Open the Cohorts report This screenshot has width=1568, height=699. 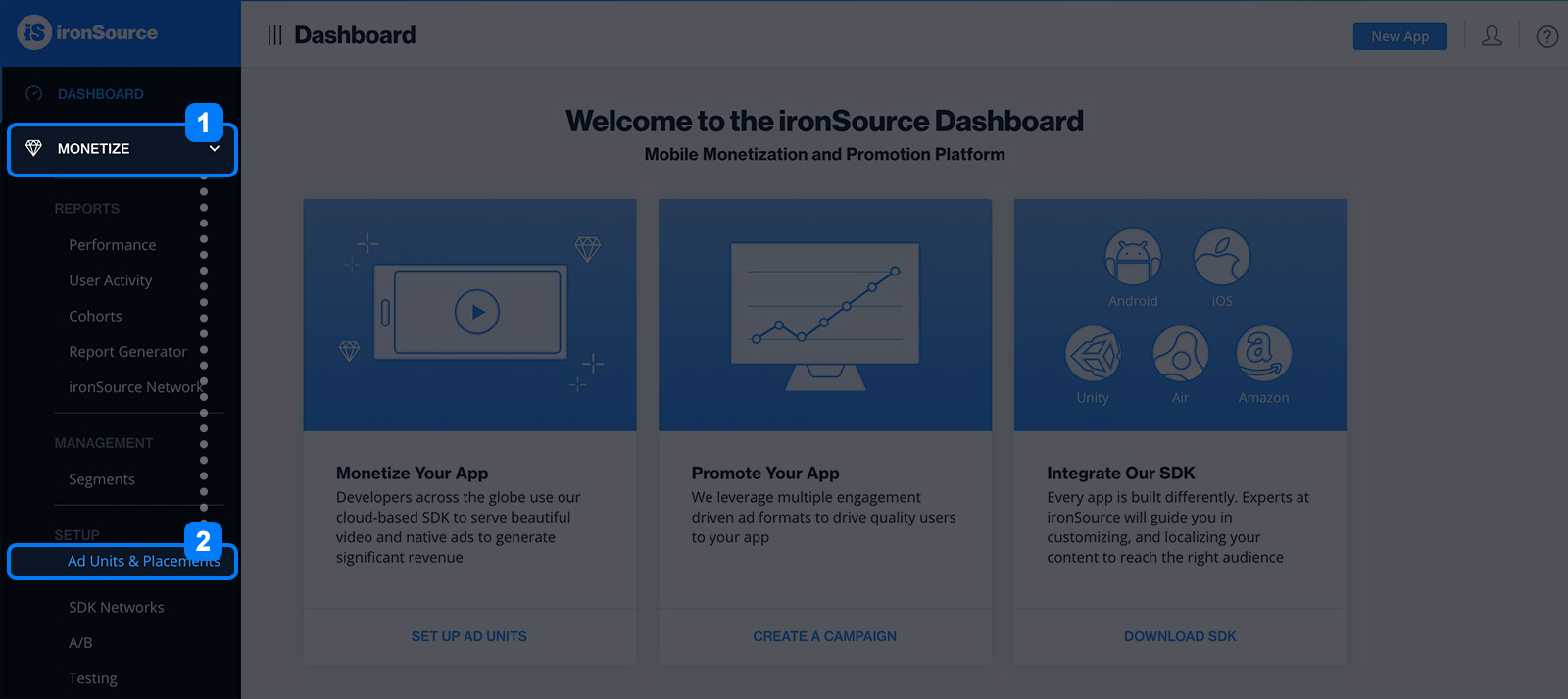(95, 317)
